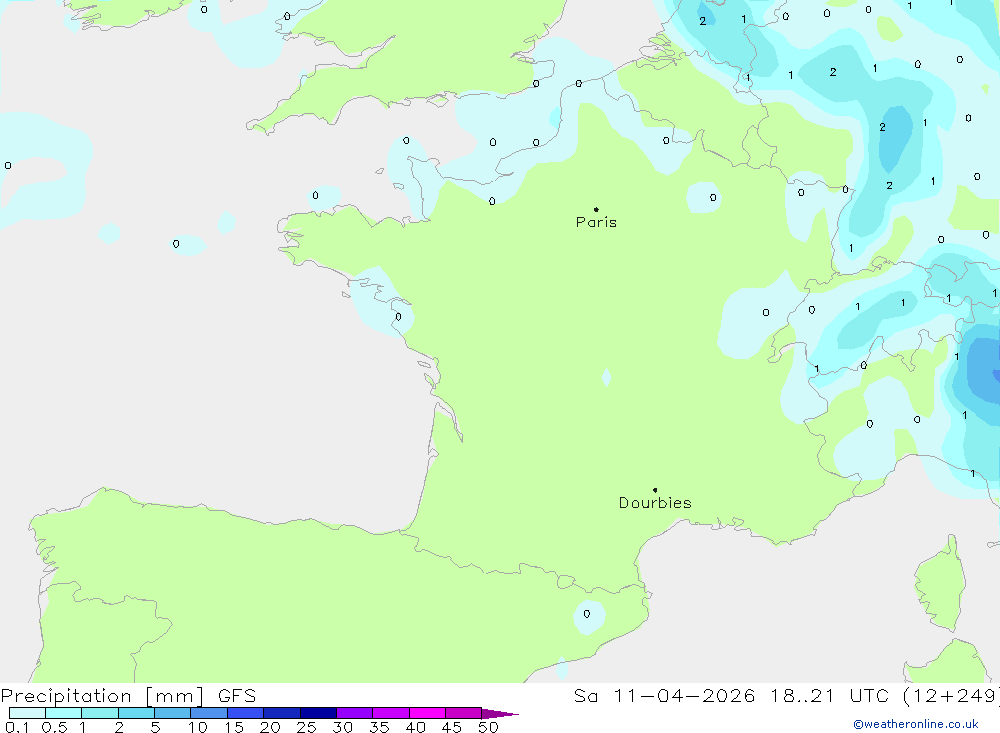Click the Dourbies location dot marker
The width and height of the screenshot is (1000, 733).
[655, 490]
